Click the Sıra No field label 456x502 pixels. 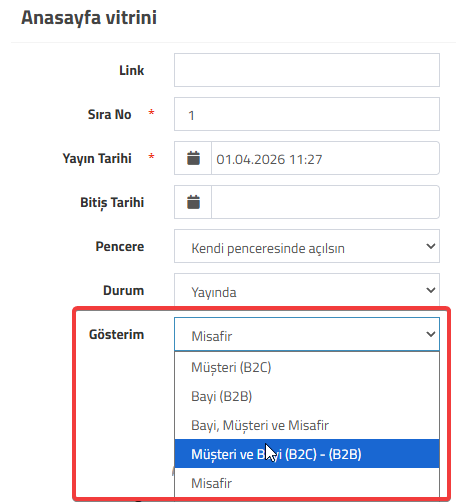click(109, 114)
